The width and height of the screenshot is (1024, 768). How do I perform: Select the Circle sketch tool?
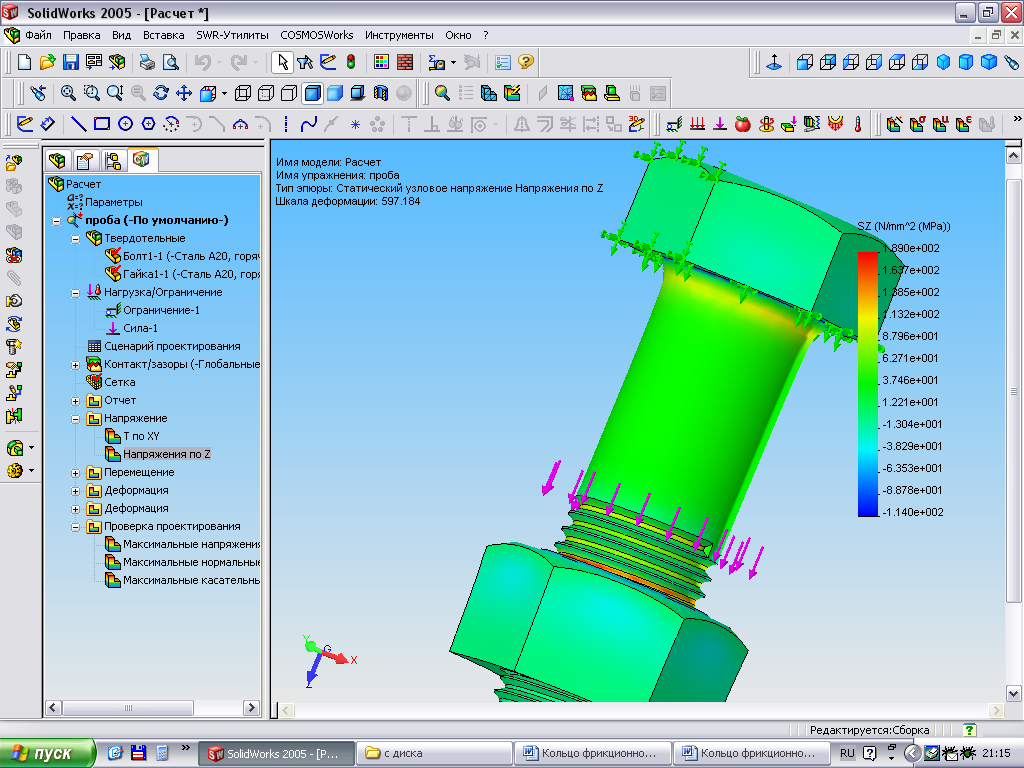coord(125,124)
